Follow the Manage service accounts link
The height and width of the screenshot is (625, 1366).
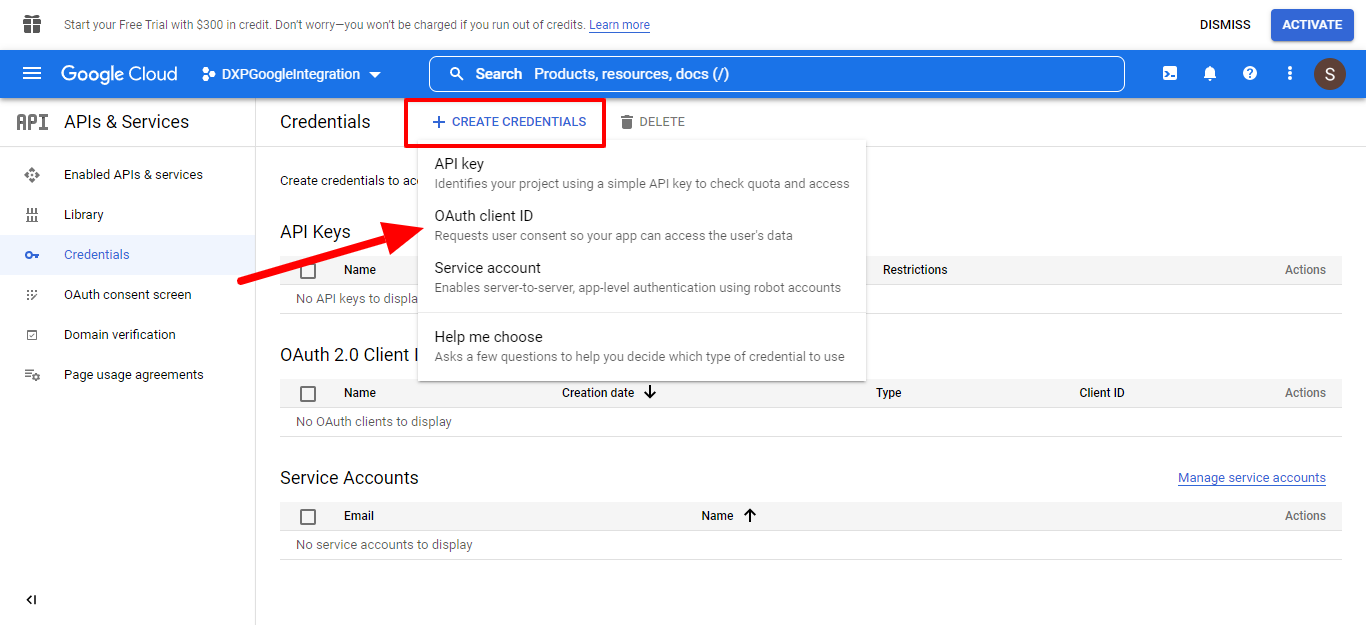point(1251,478)
